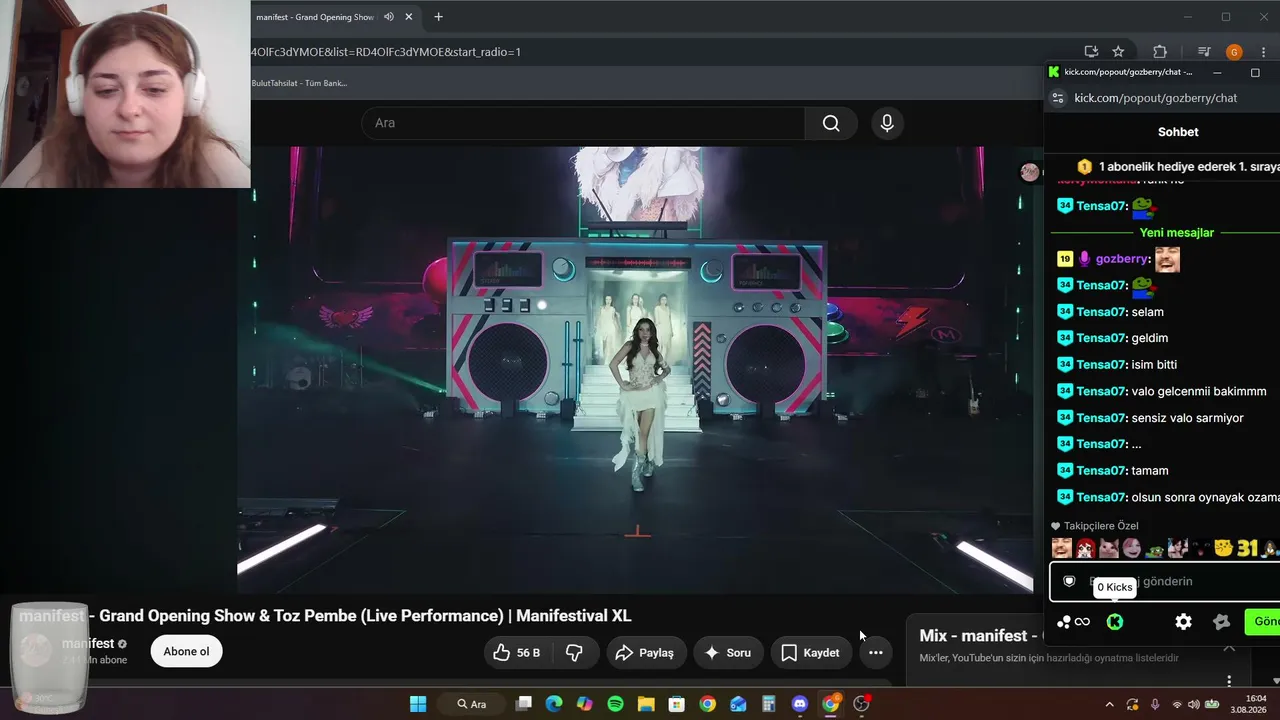The image size is (1280, 720).
Task: Open Discord from taskbar
Action: [x=800, y=704]
